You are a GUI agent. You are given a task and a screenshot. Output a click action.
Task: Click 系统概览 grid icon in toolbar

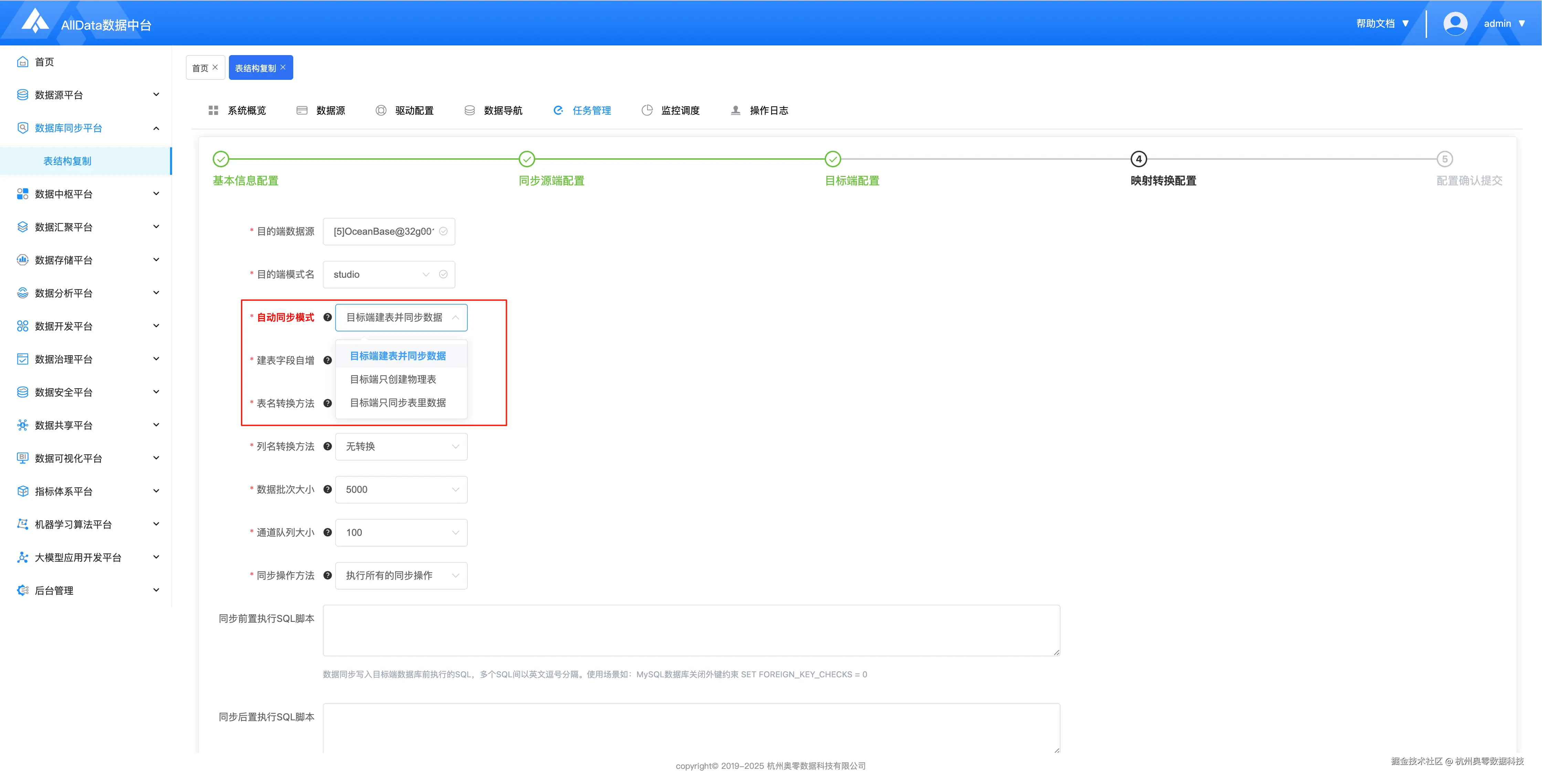[x=213, y=111]
